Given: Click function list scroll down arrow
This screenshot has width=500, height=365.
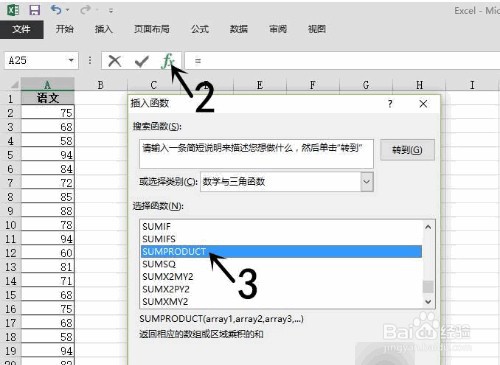Looking at the screenshot, I should (x=428, y=302).
